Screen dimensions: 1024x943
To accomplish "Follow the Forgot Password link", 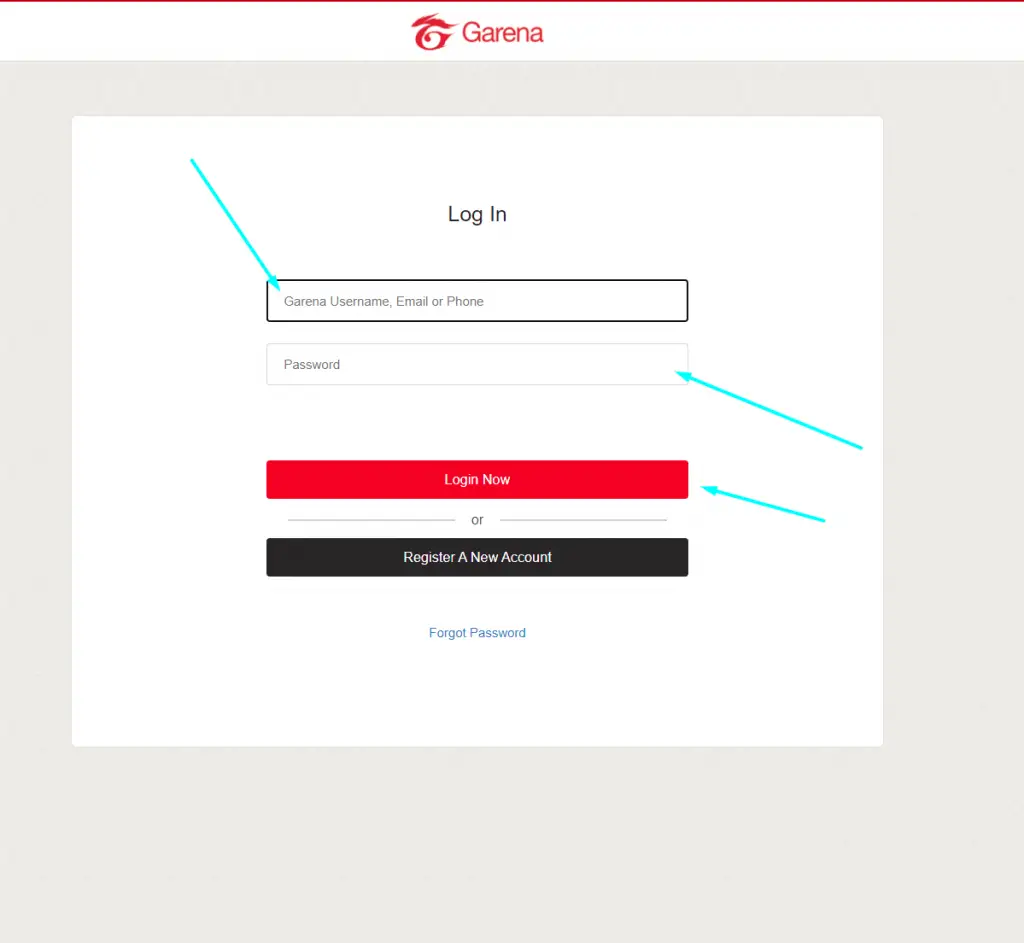I will coord(477,632).
